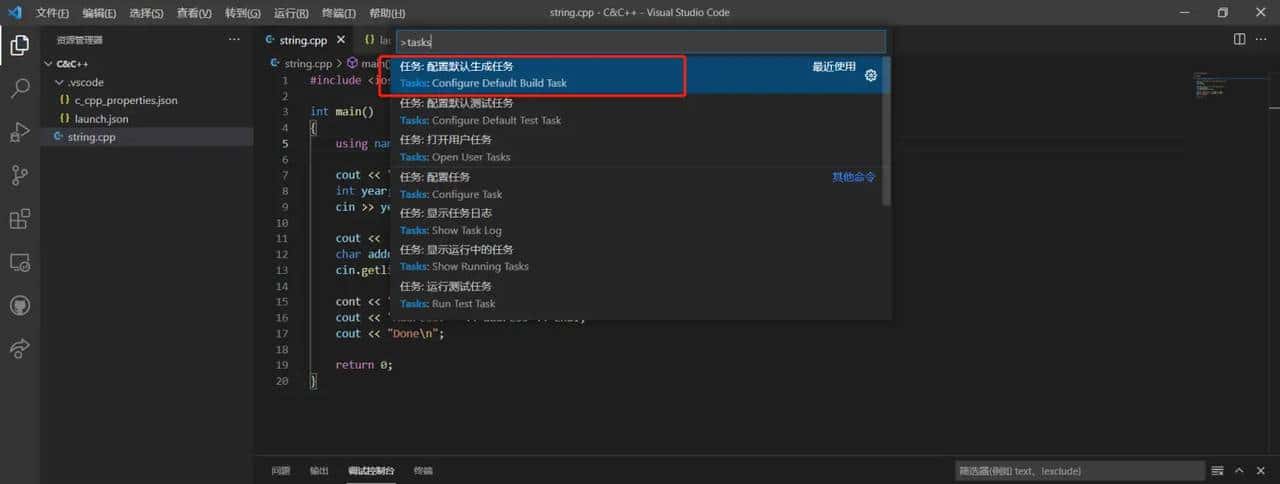
Task: Maximize the bottom panel with the chevron-up
Action: (1239, 471)
